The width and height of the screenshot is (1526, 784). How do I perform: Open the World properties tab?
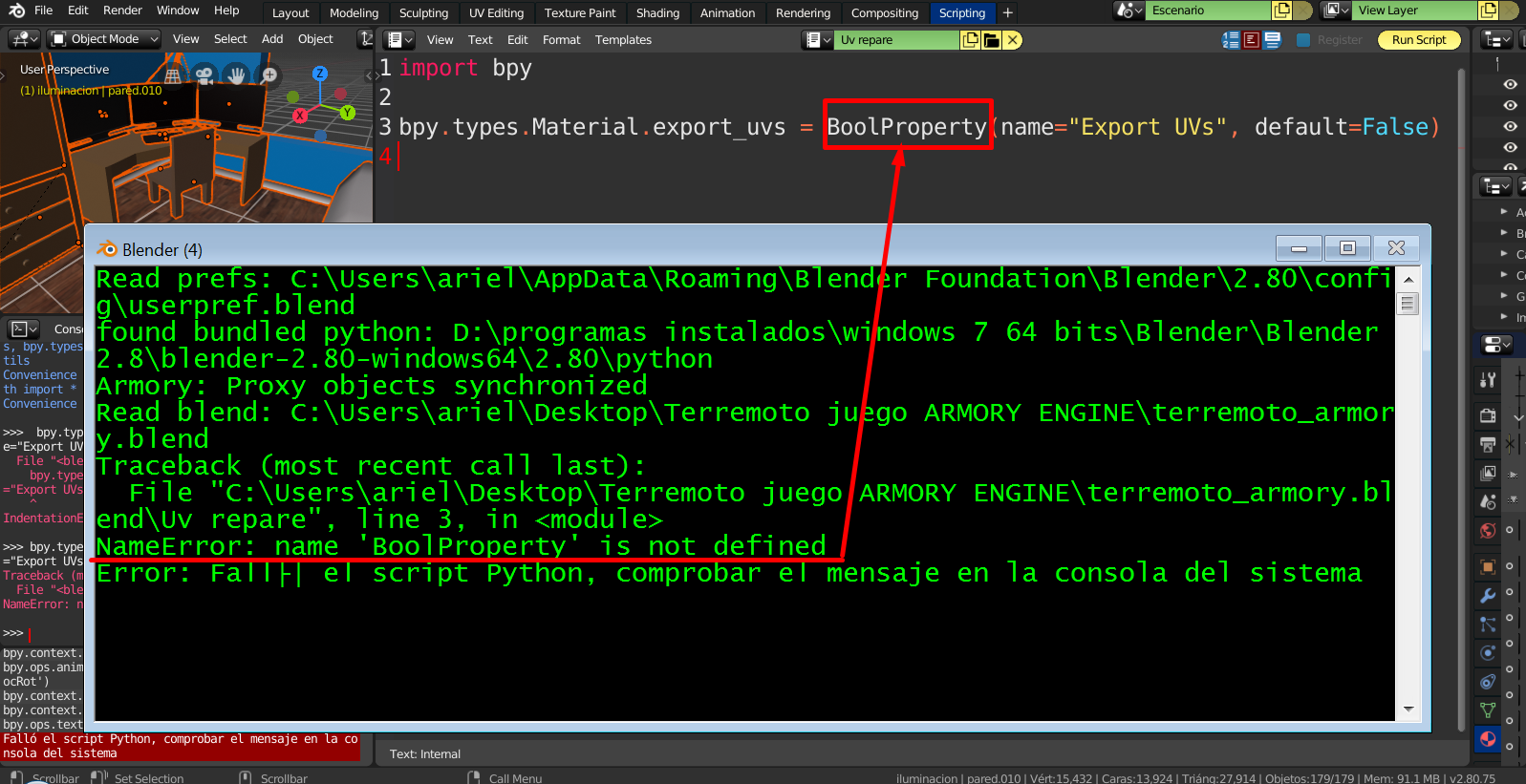1488,530
